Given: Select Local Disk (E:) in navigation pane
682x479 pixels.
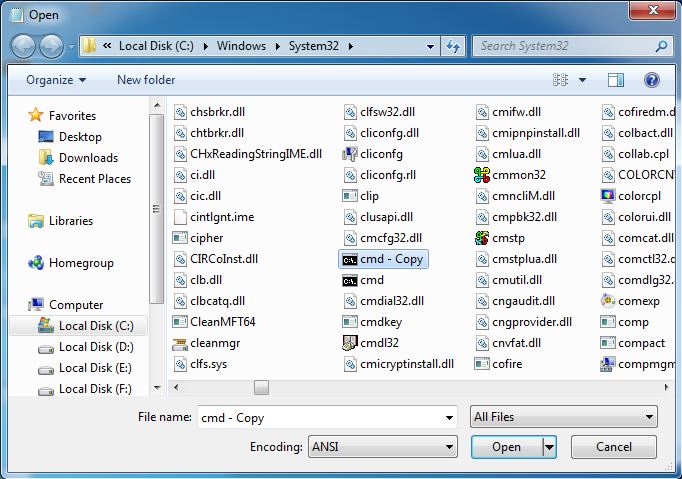Looking at the screenshot, I should (85, 368).
